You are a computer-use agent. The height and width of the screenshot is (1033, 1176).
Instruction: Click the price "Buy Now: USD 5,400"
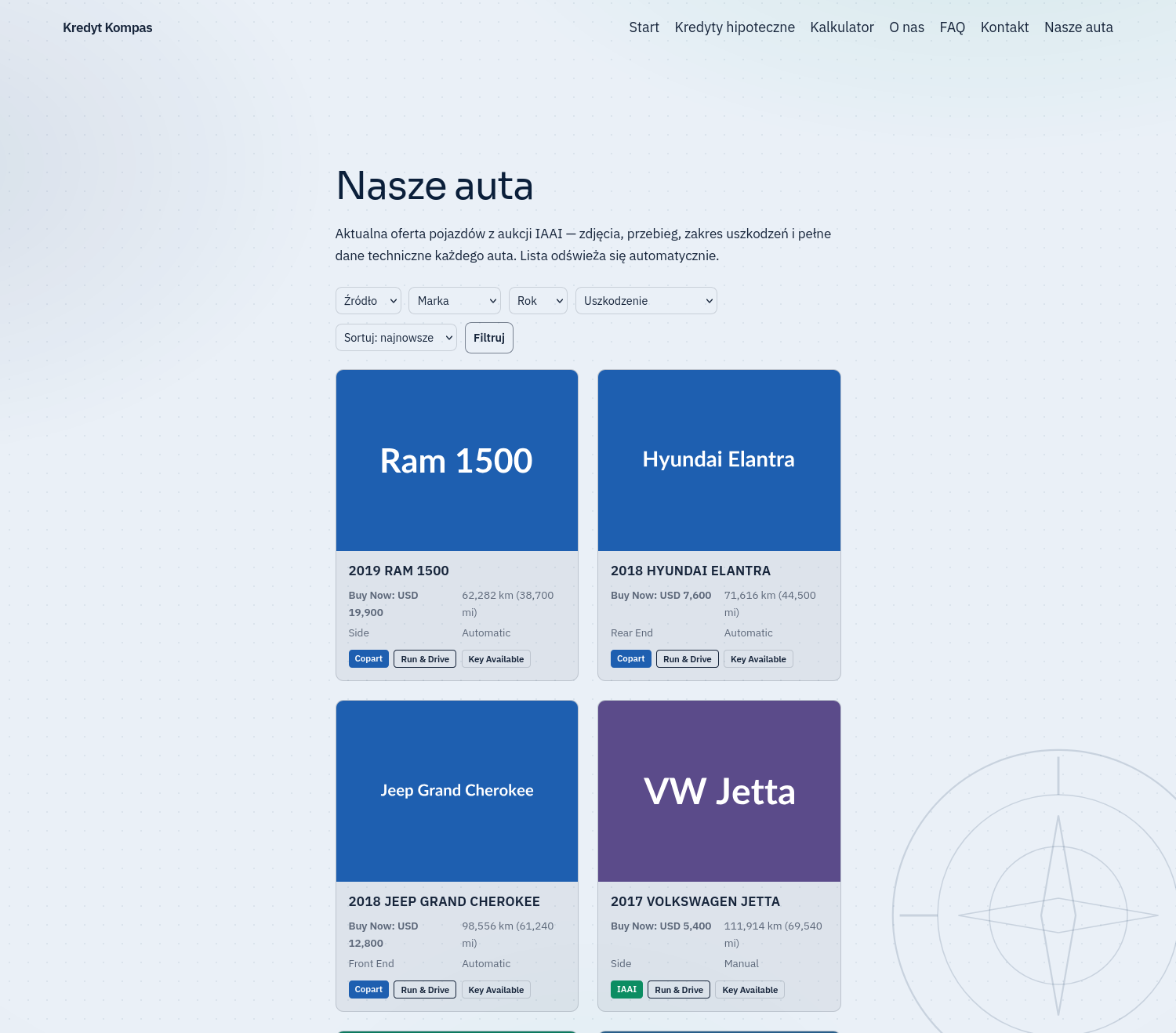pyautogui.click(x=661, y=926)
